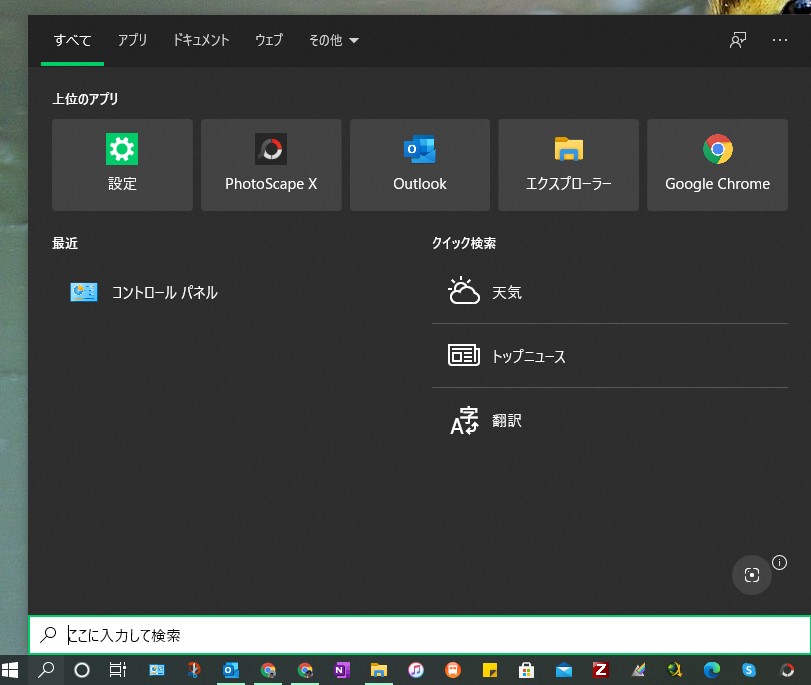Image resolution: width=811 pixels, height=685 pixels.
Task: Click the taskbar search magnifier icon
Action: (x=46, y=670)
